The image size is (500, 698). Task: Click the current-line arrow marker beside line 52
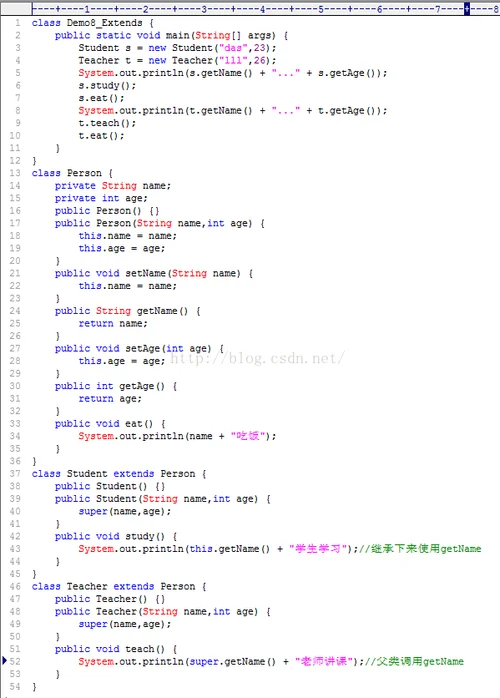coord(4,661)
